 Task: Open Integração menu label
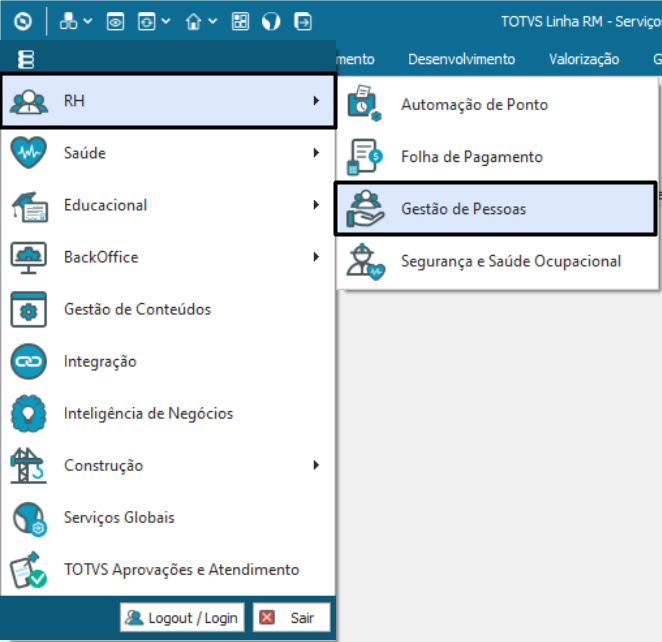click(x=100, y=362)
